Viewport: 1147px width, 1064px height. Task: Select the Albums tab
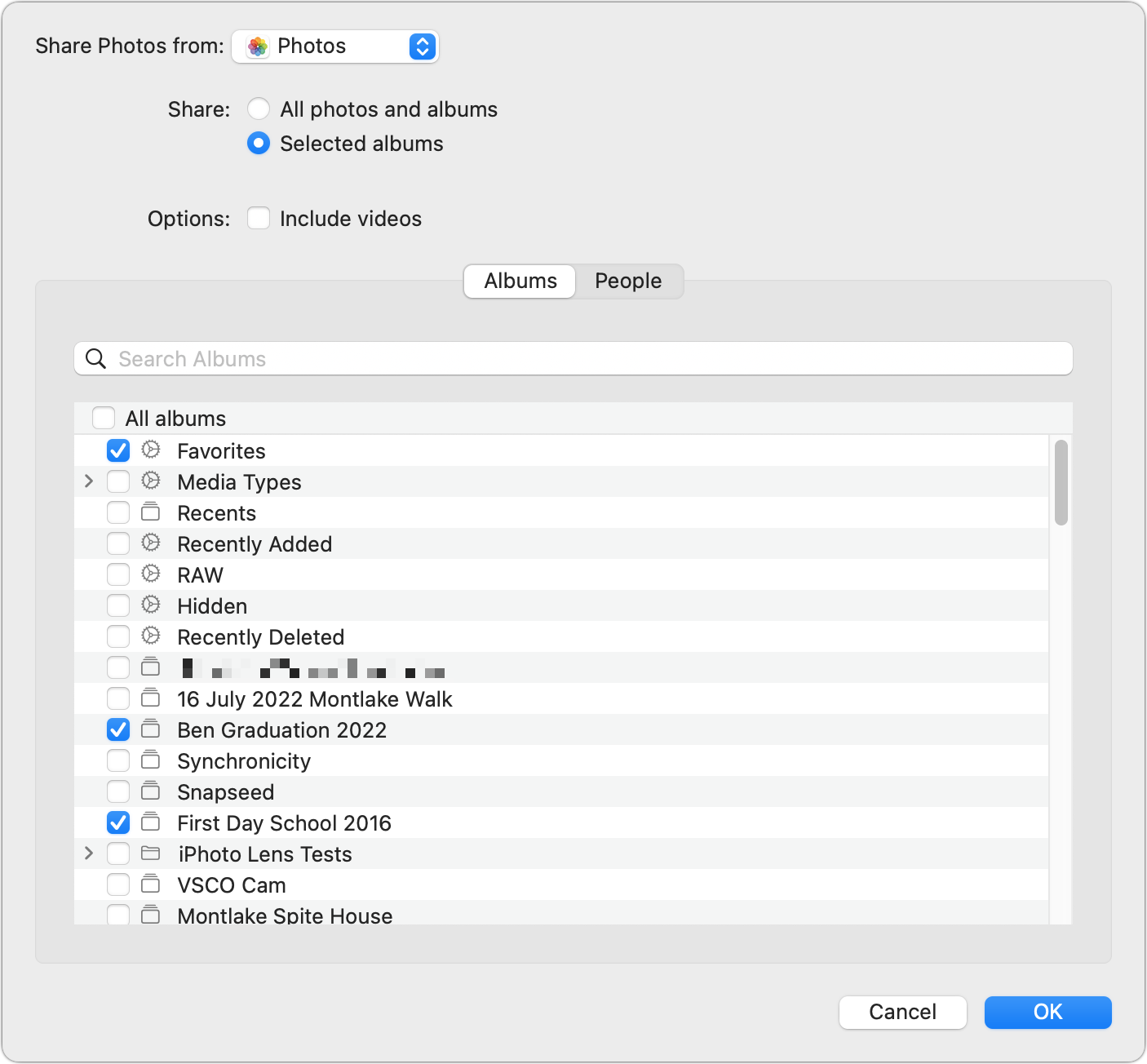pyautogui.click(x=519, y=281)
